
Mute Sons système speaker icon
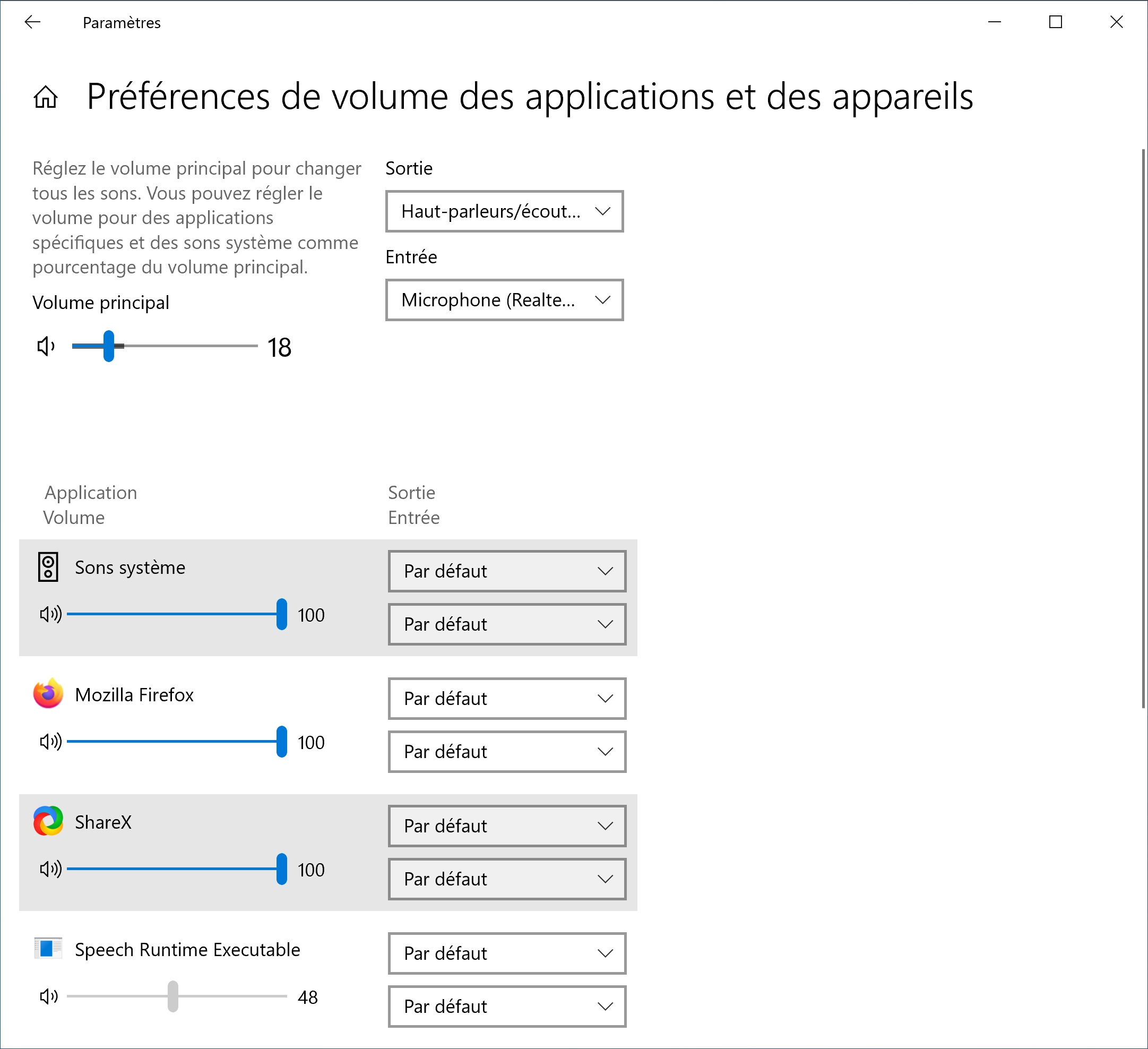(x=50, y=614)
